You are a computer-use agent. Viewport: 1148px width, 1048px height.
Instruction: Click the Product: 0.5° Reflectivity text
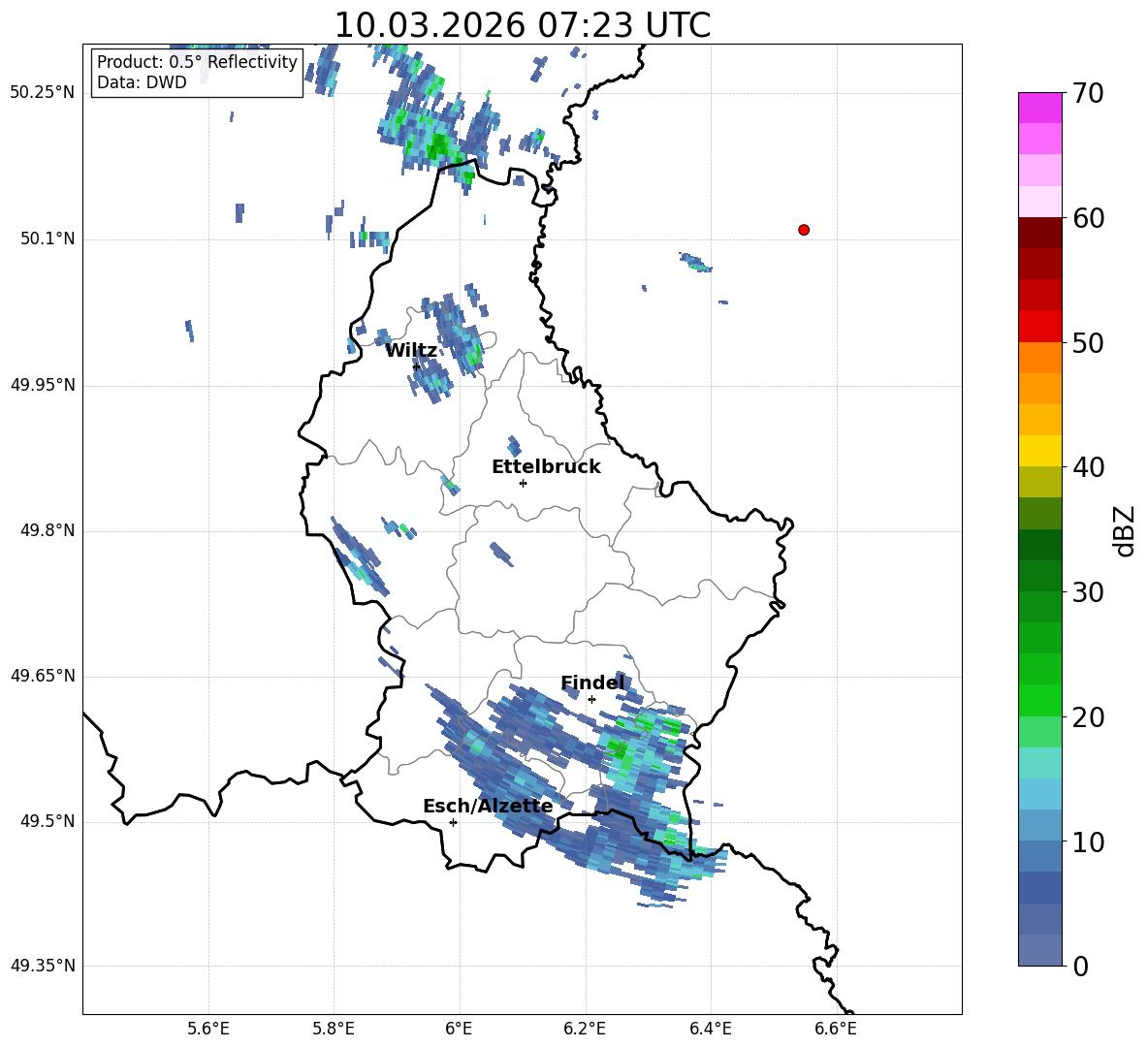click(x=197, y=62)
